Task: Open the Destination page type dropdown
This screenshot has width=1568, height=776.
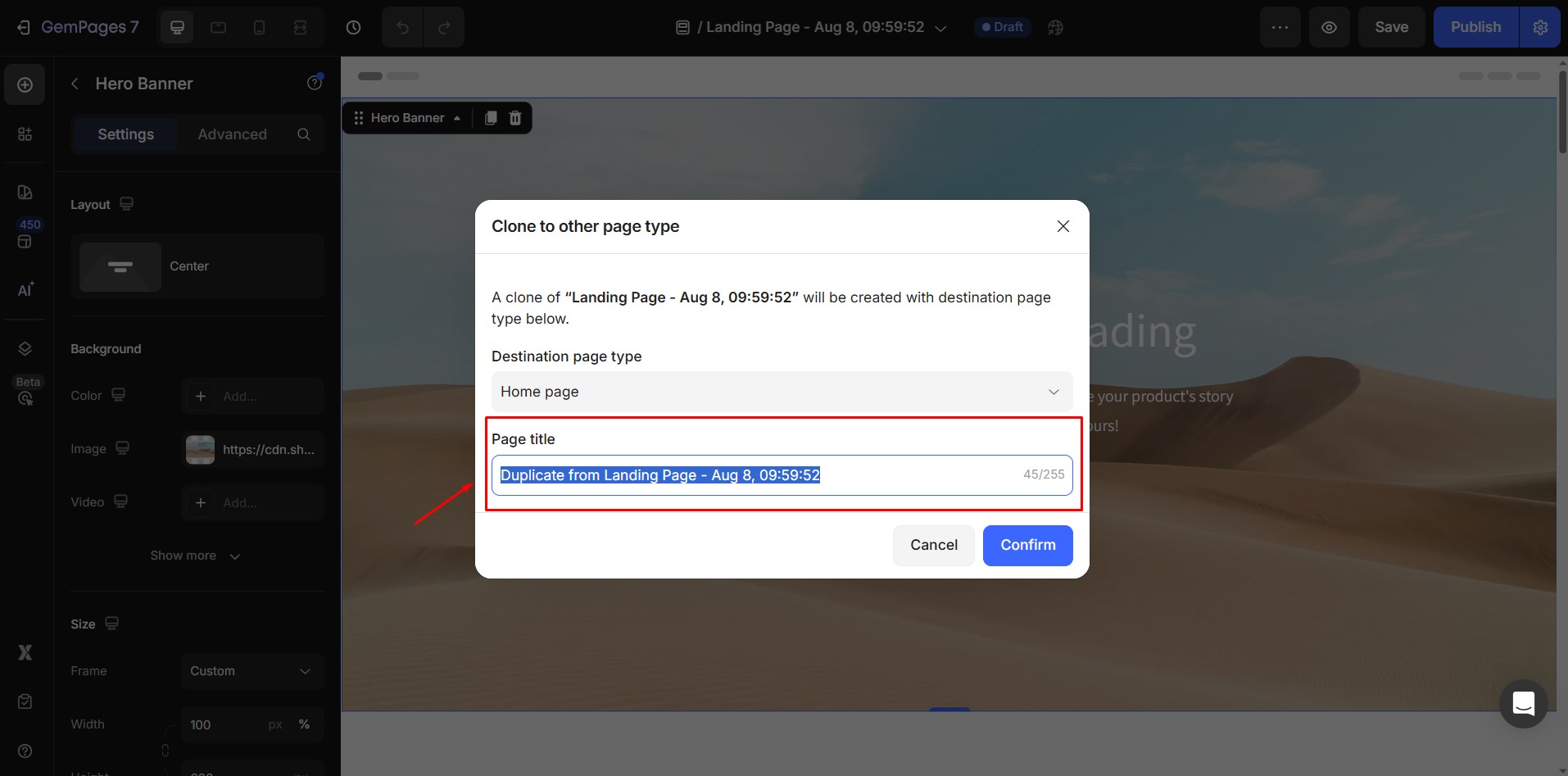Action: [x=780, y=392]
